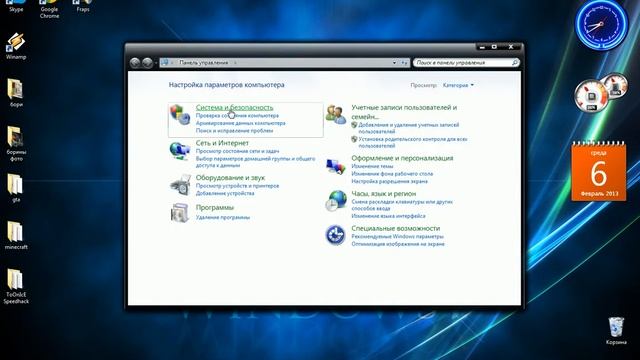Open the Сеть и Интернет globe icon
Screen dimensions: 640x360
[180, 151]
